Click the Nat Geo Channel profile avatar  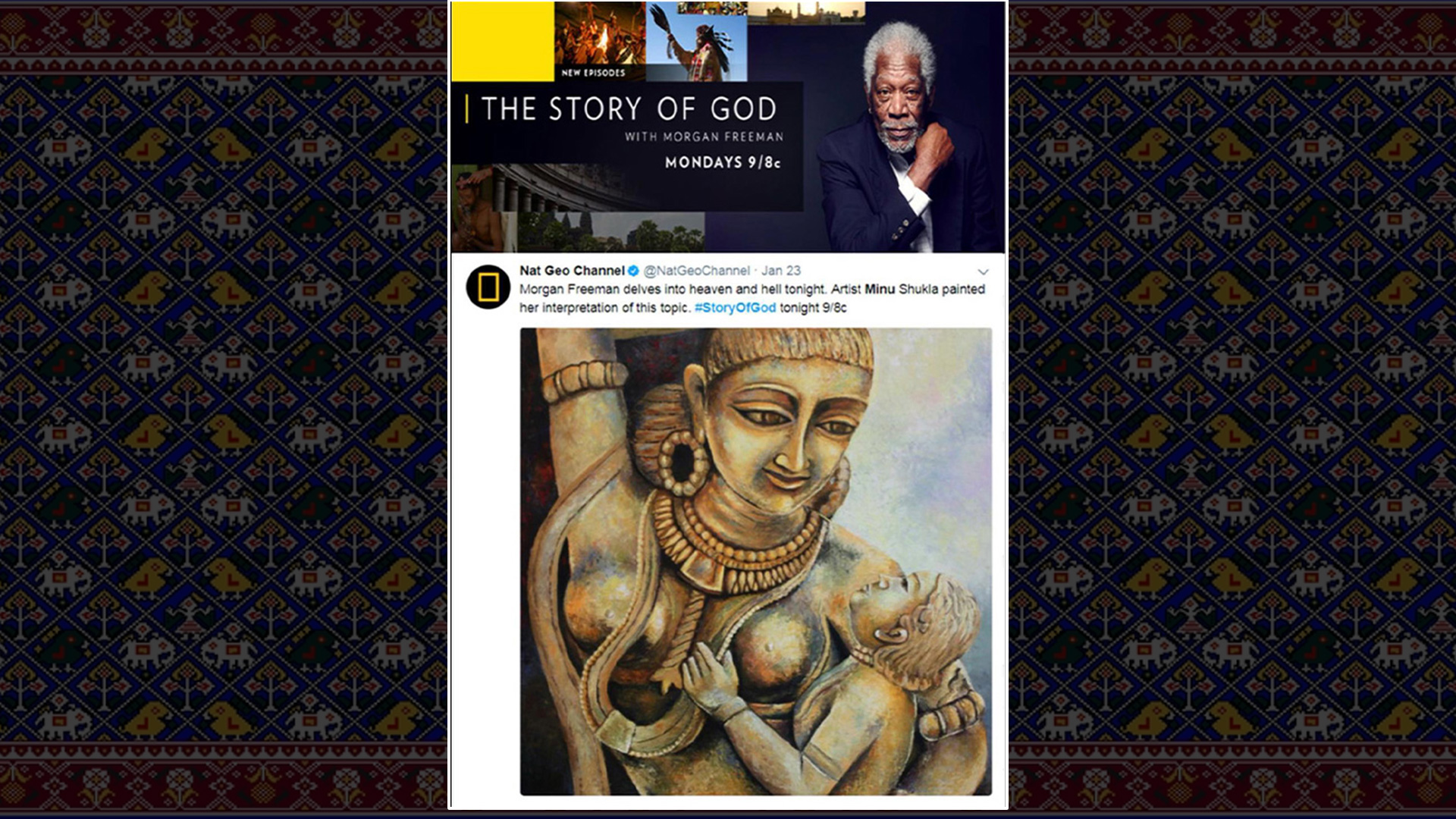pos(488,287)
